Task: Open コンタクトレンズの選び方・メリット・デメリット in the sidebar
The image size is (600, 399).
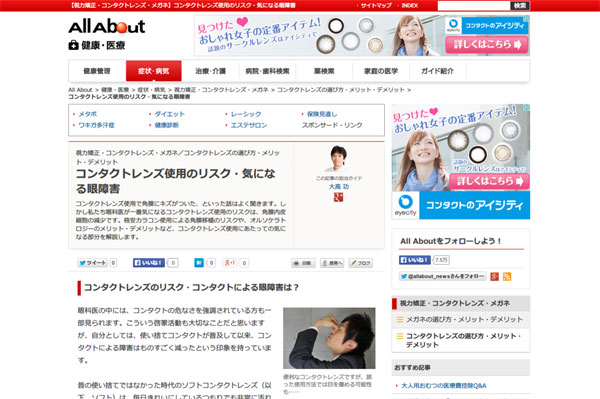Action: [463, 340]
